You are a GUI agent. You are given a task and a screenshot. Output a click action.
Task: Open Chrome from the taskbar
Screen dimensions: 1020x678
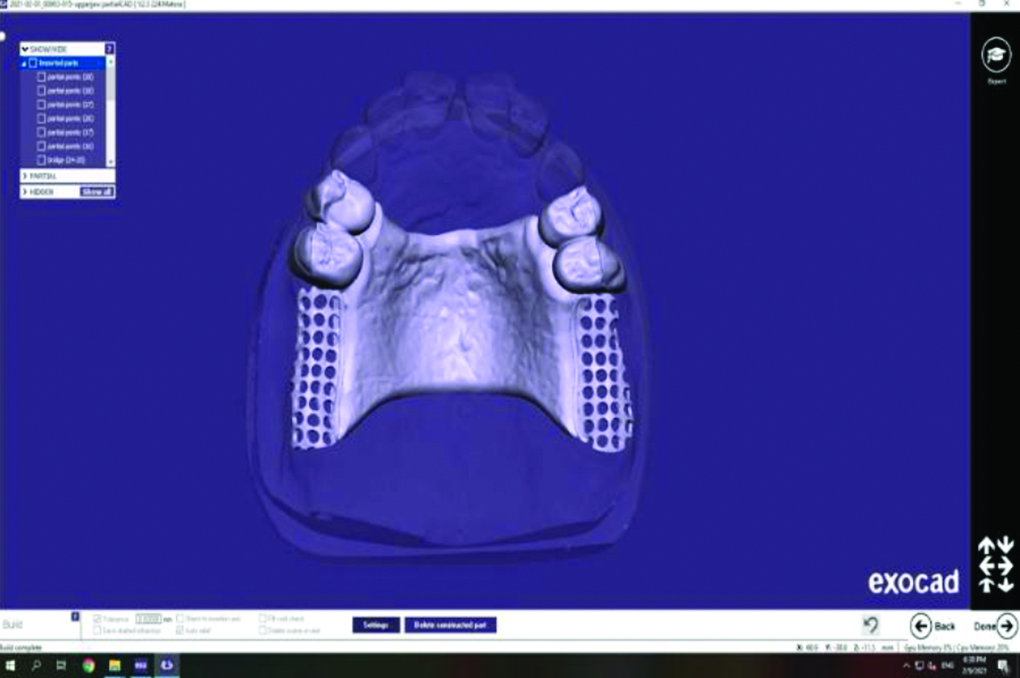pos(88,665)
